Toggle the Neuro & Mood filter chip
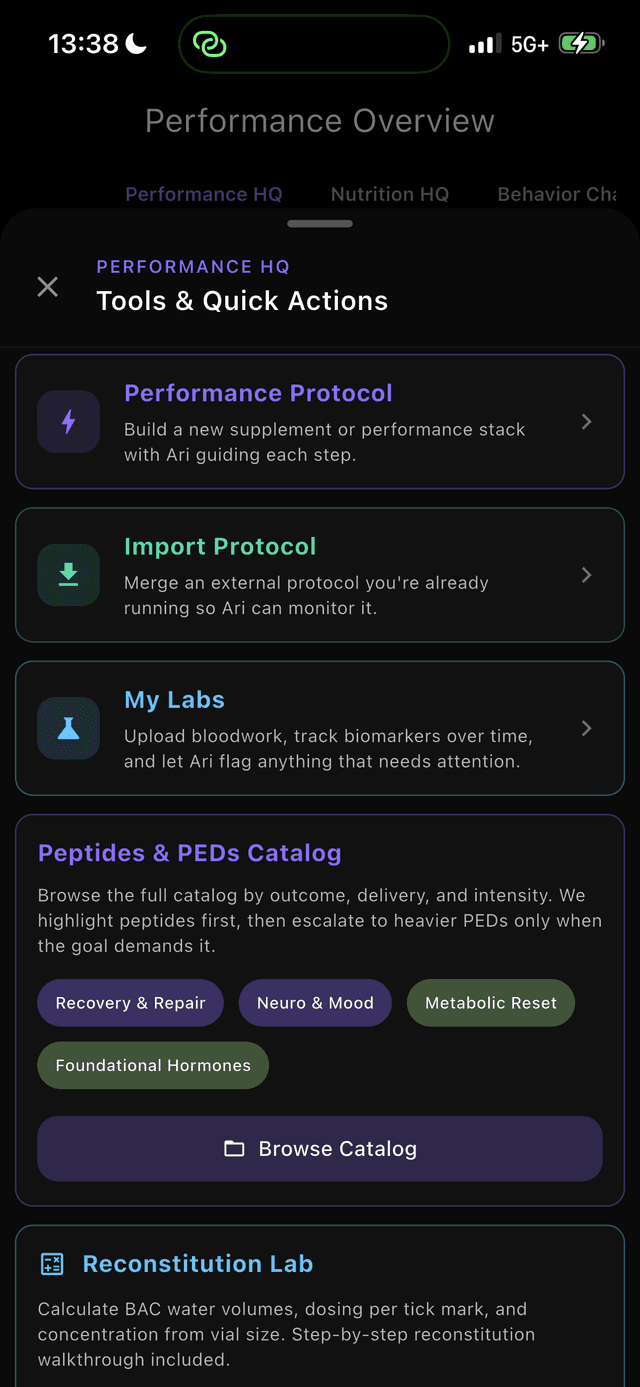Image resolution: width=640 pixels, height=1387 pixels. point(315,1003)
